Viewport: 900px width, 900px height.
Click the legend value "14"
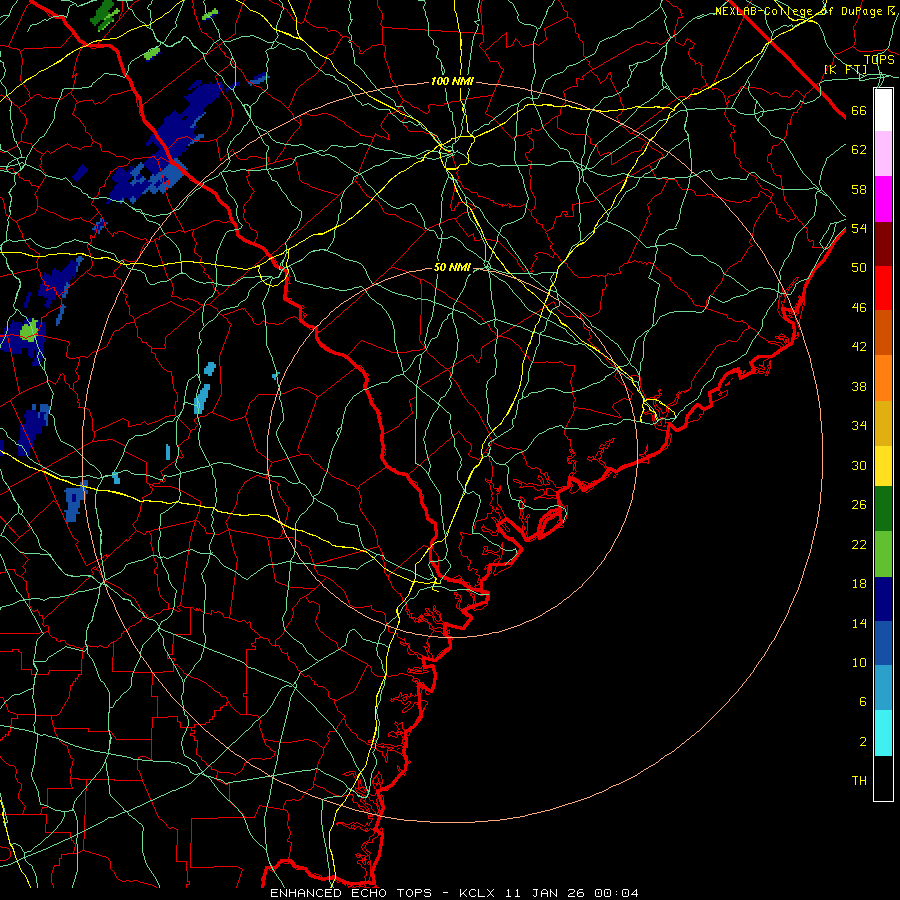(x=859, y=623)
